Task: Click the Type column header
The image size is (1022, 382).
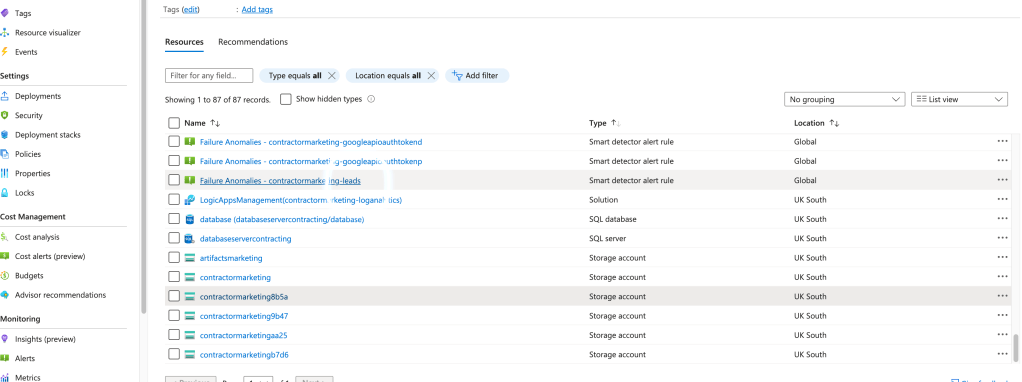Action: click(598, 123)
